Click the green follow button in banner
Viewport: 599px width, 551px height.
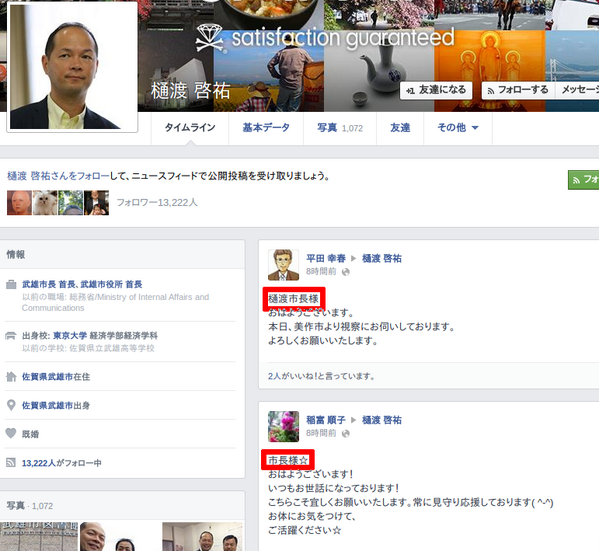click(x=584, y=179)
